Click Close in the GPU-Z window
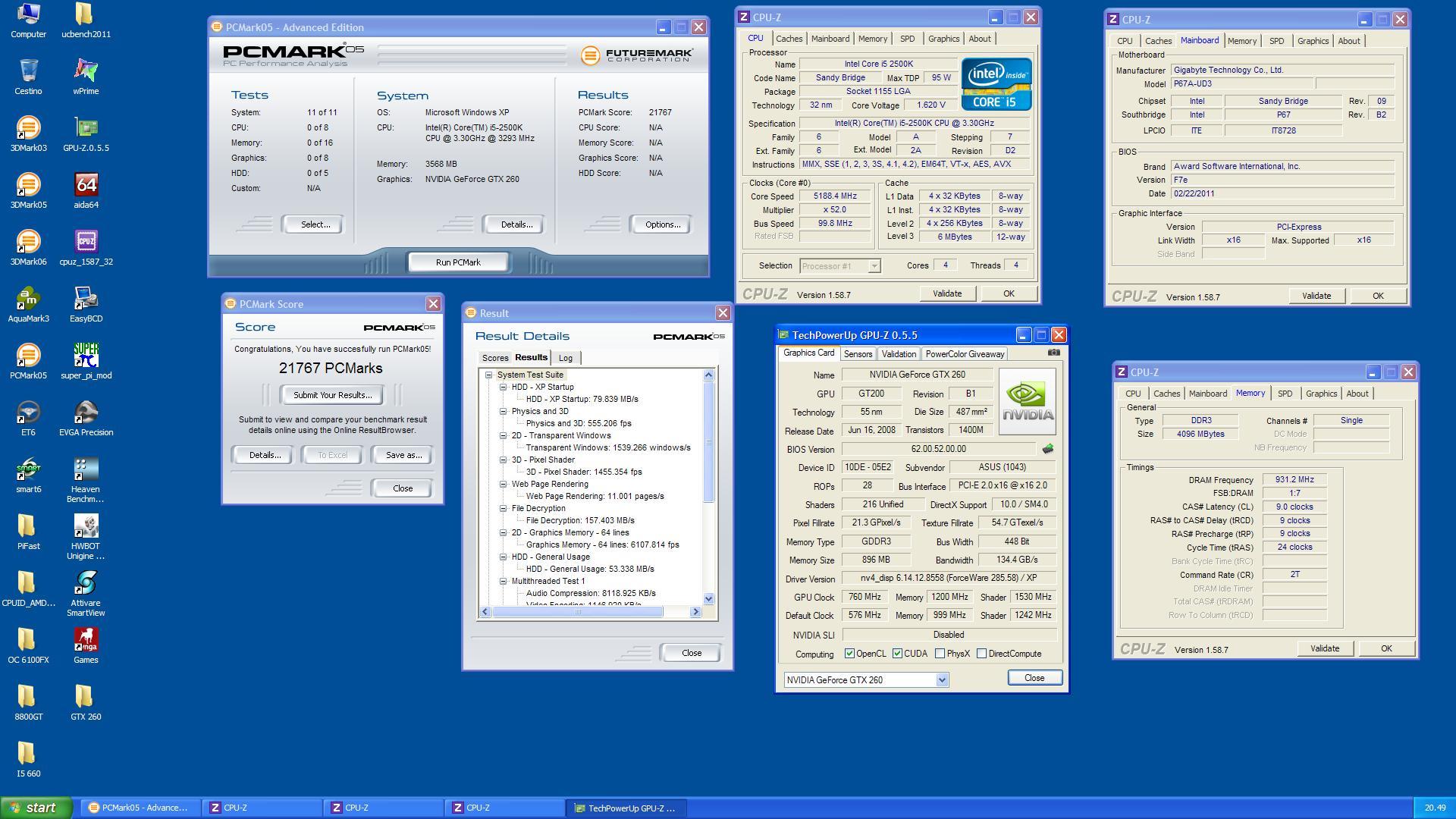Screen dimensions: 1456x819 click(1034, 678)
